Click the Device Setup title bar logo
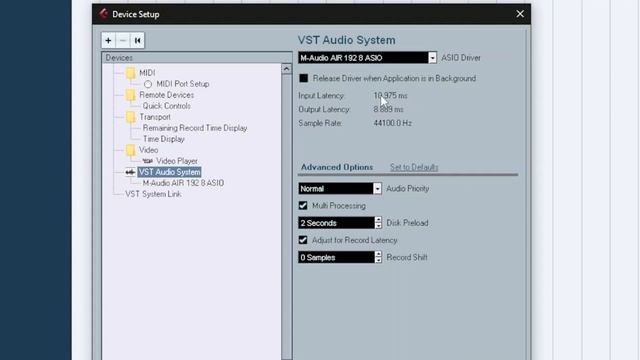The width and height of the screenshot is (640, 360). coord(103,14)
